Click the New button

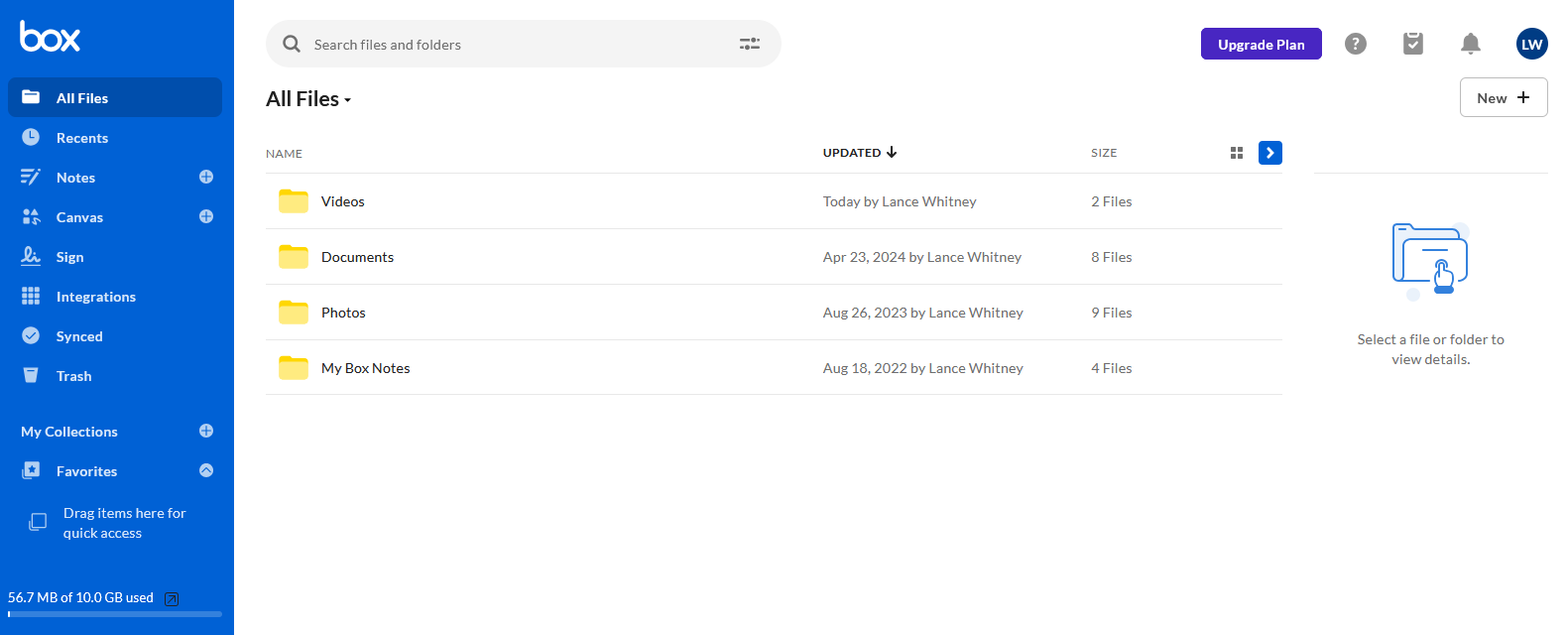coord(1503,97)
